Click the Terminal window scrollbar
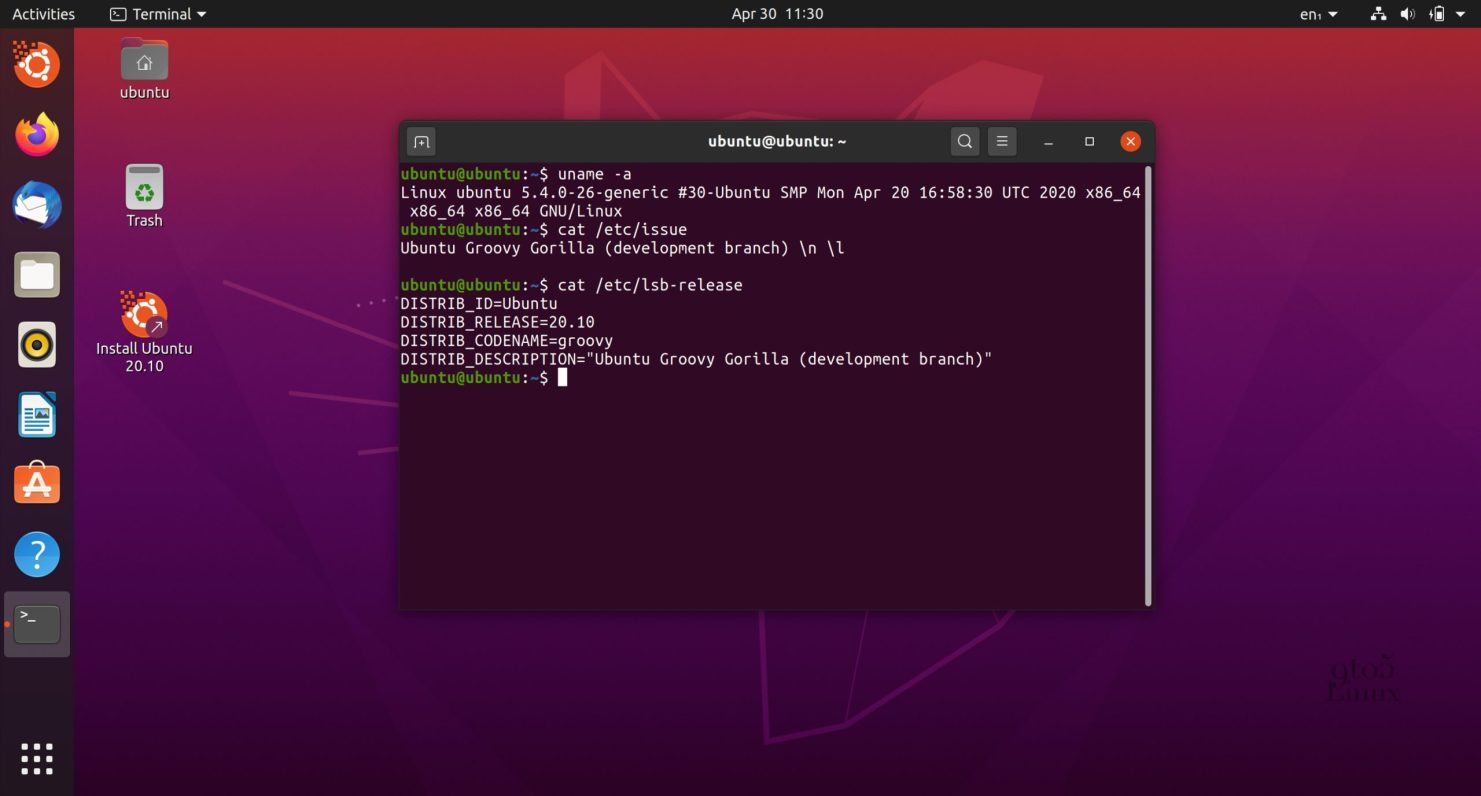The image size is (1481, 796). (1148, 386)
